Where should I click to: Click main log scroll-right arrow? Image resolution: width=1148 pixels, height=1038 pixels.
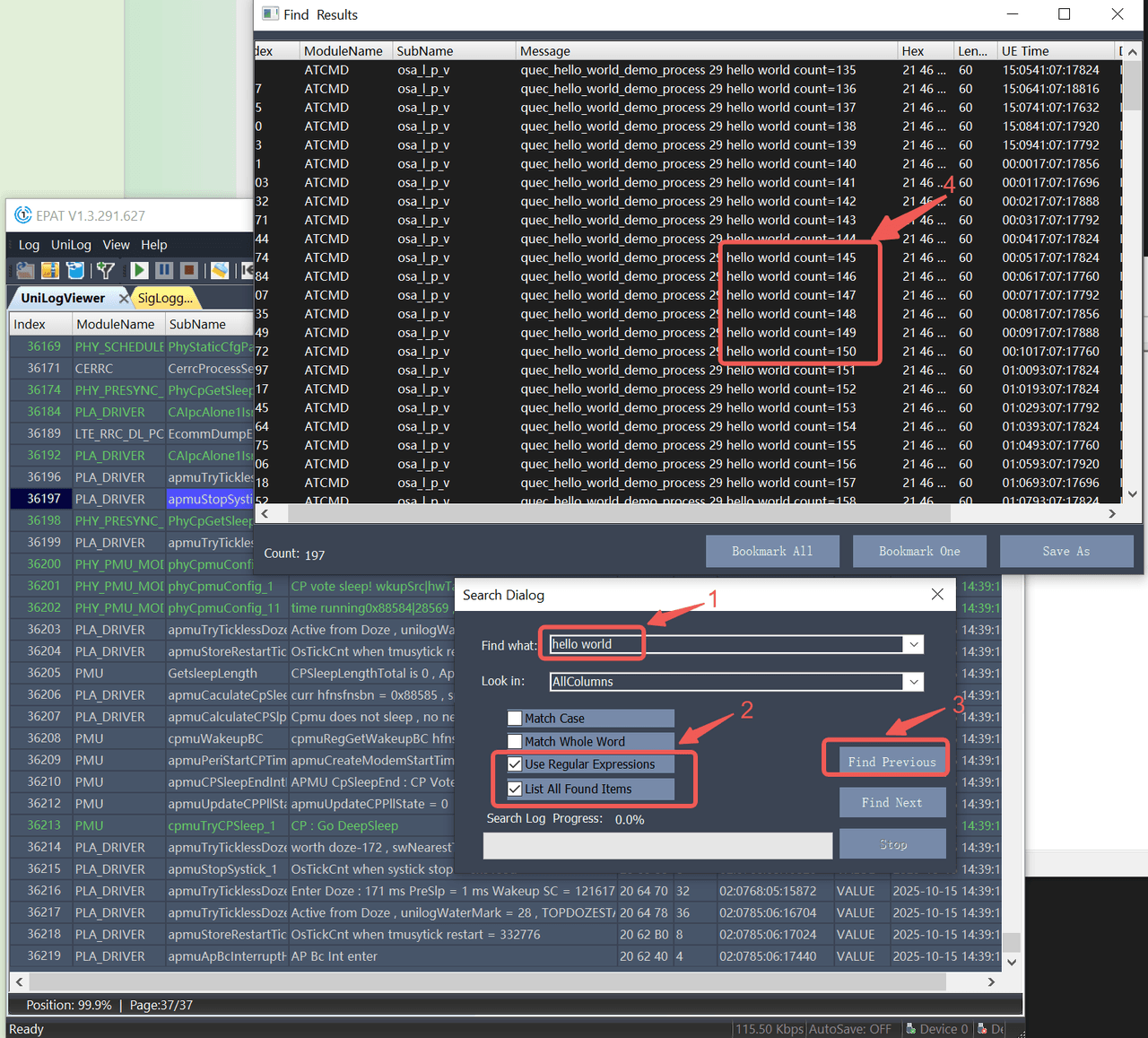pos(991,981)
